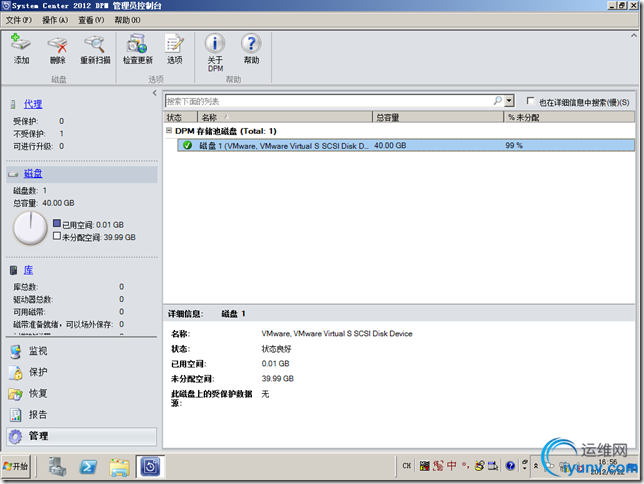Click the soft keyboard icon in the language bar

pos(493,466)
